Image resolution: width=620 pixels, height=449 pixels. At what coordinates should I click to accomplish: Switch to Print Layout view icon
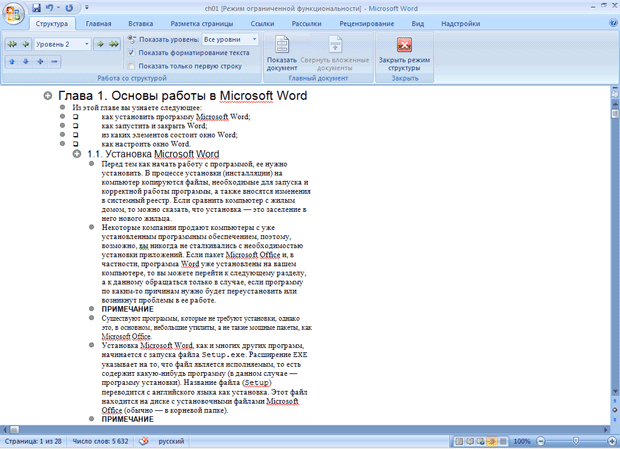[459, 441]
